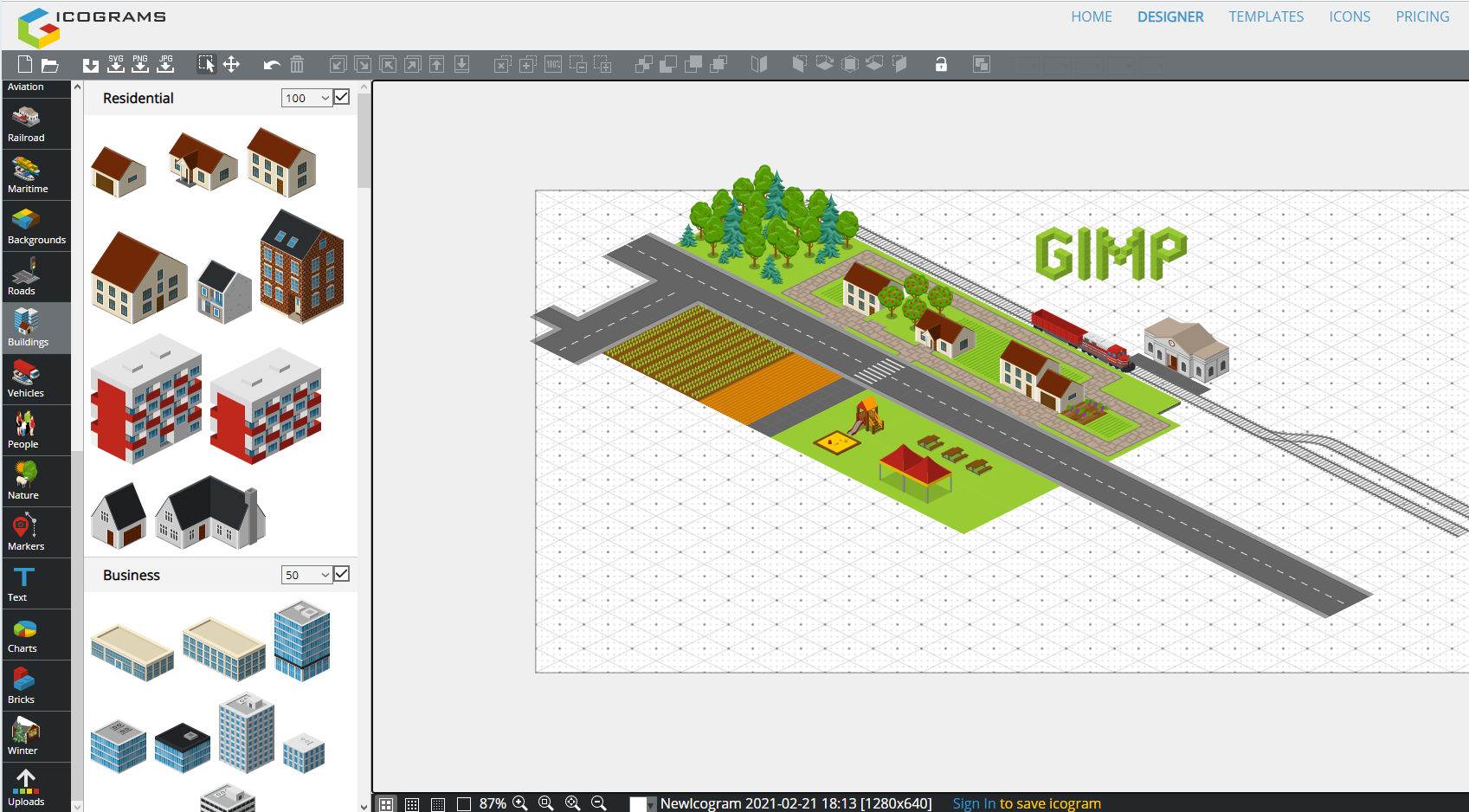Switch to the medium grid display mode

(412, 804)
